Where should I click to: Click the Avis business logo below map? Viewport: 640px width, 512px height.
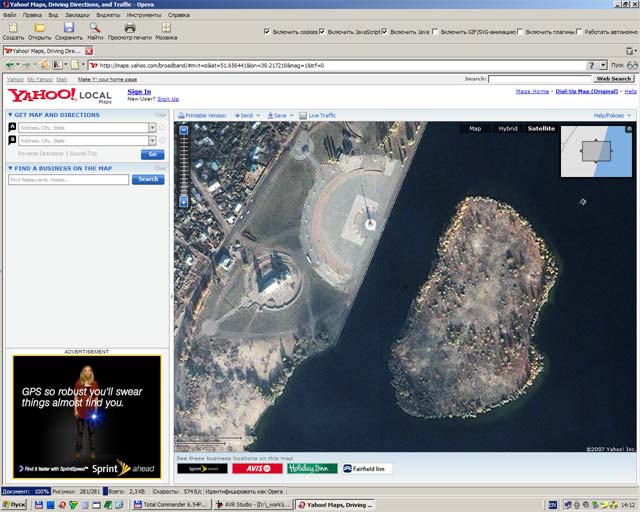[x=257, y=468]
